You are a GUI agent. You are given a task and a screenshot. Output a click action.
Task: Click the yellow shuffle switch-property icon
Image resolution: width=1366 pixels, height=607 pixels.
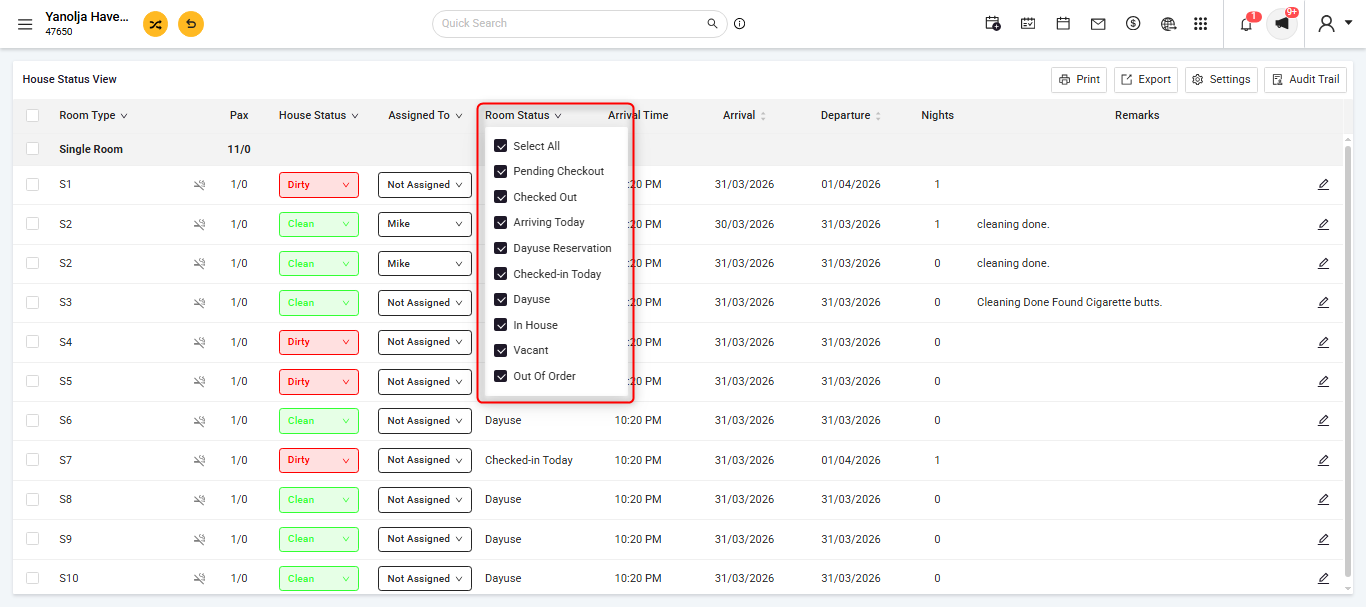(155, 24)
